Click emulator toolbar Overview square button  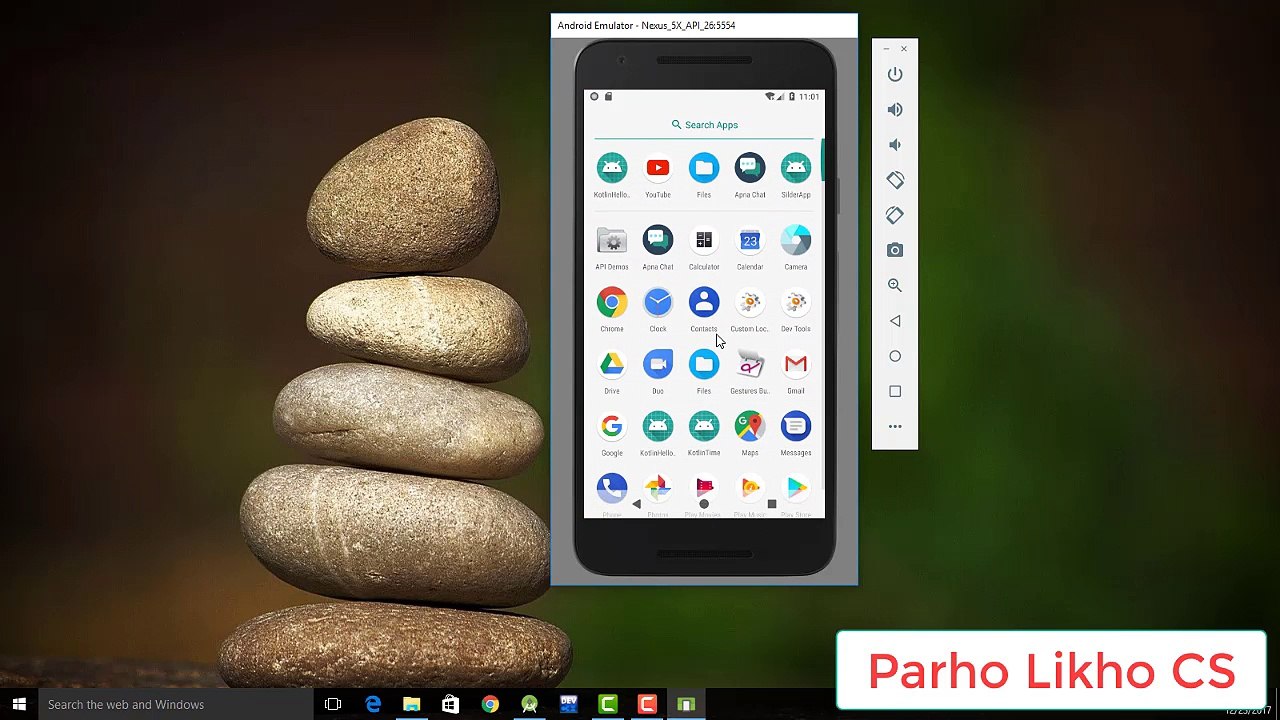click(x=895, y=391)
